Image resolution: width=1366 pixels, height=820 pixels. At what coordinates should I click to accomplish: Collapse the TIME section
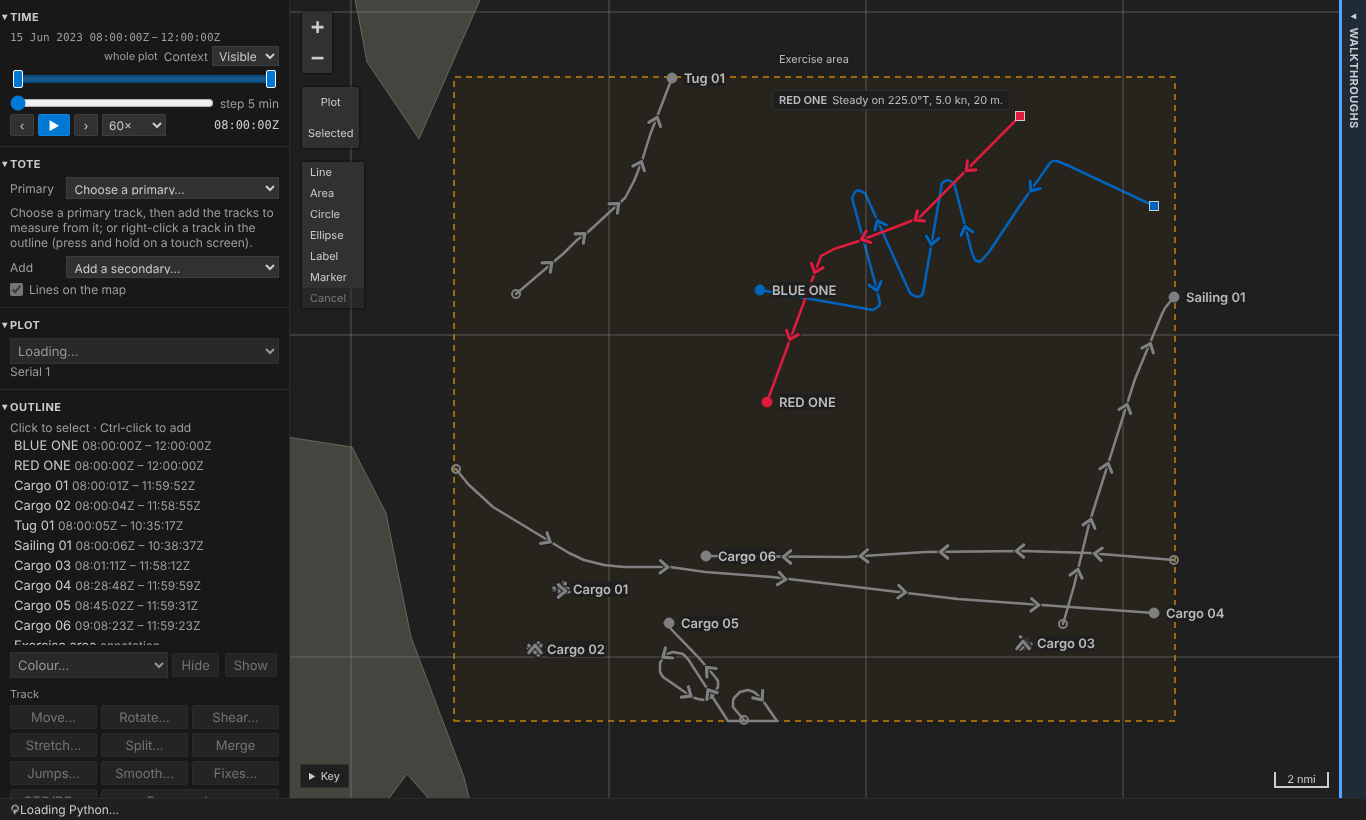[x=21, y=17]
